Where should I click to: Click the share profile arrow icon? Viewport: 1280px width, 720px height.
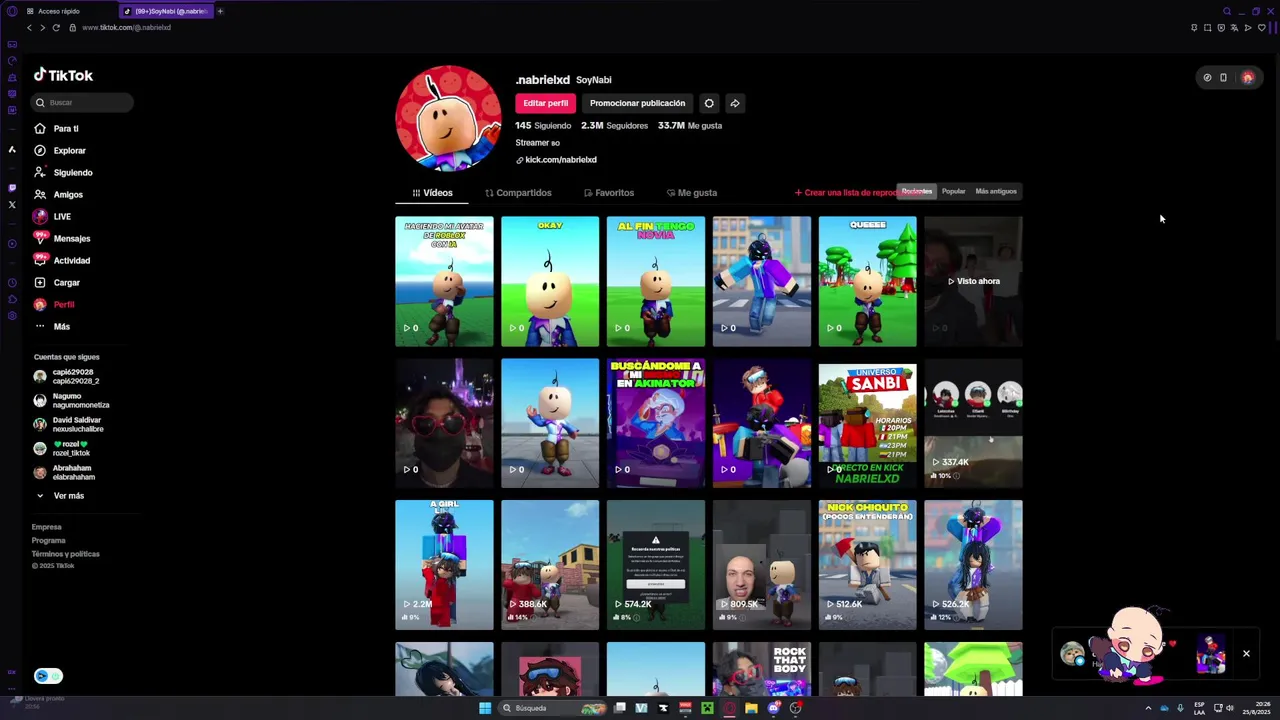tap(735, 103)
